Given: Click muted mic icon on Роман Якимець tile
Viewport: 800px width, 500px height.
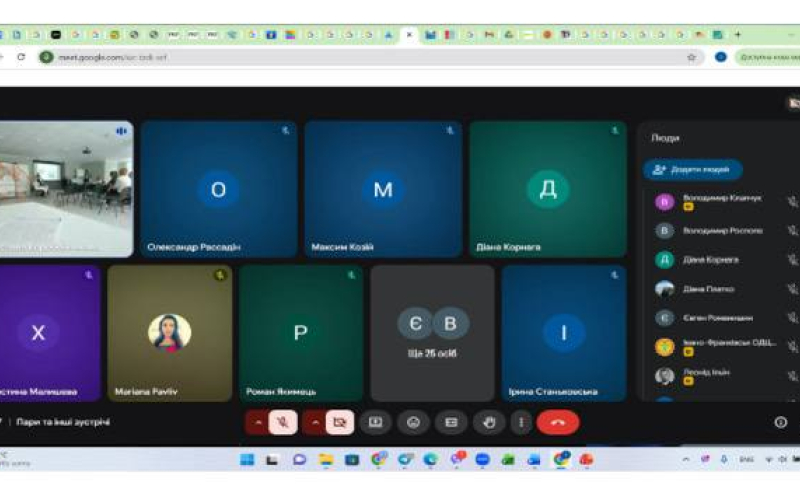Looking at the screenshot, I should (351, 275).
